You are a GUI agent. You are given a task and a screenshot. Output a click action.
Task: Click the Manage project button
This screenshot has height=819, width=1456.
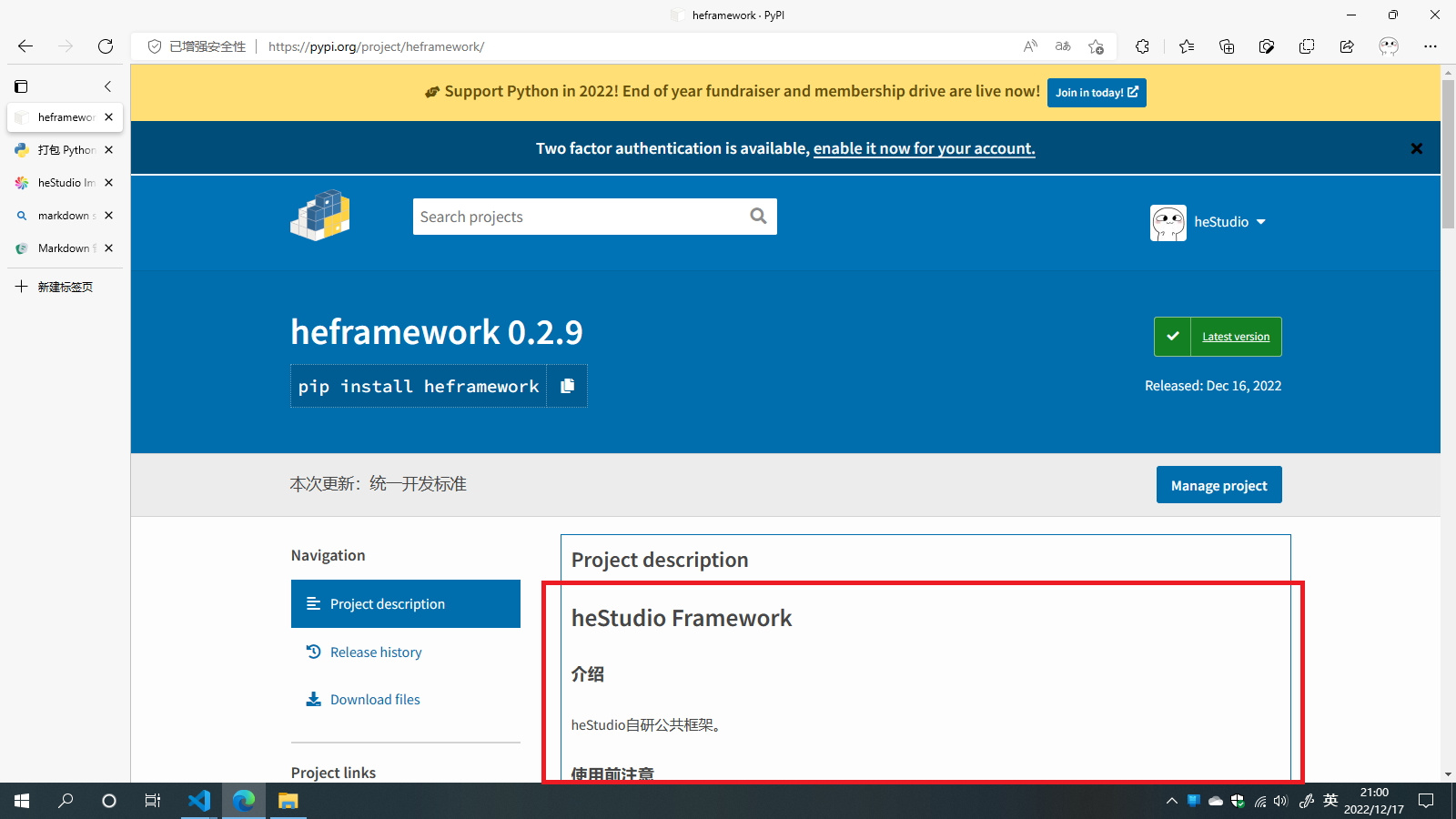click(x=1219, y=485)
